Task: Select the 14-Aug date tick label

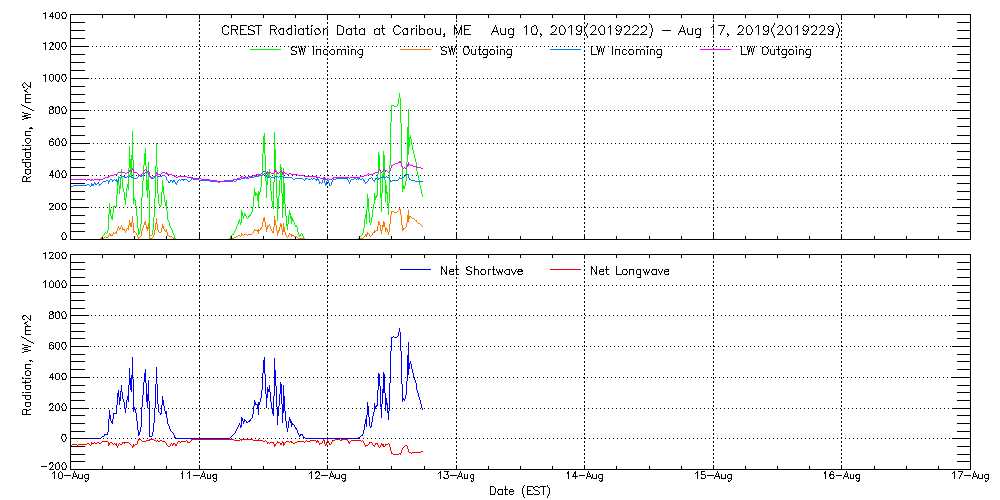Action: [x=585, y=477]
